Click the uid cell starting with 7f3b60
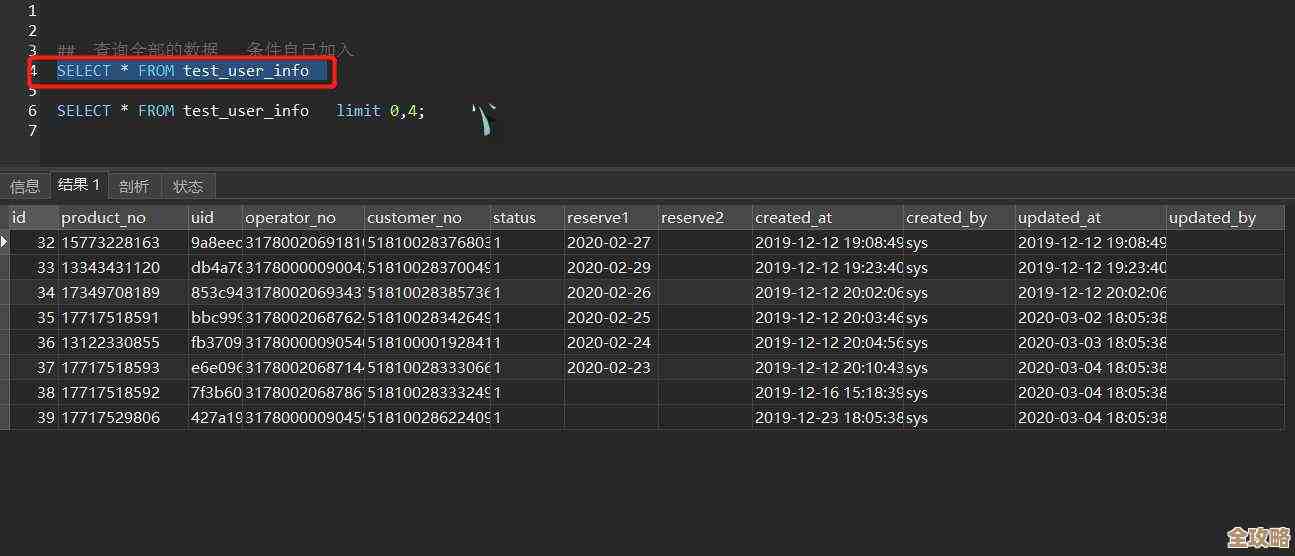 (215, 393)
